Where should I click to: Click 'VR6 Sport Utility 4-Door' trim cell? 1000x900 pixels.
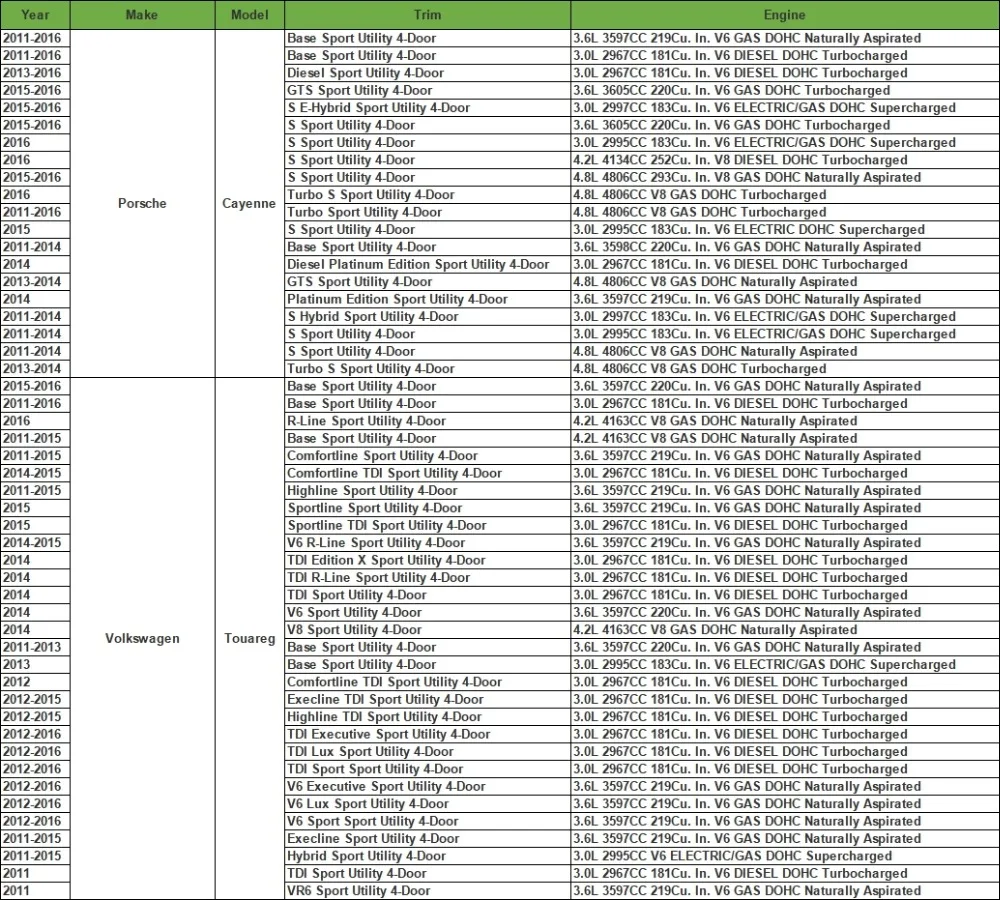tap(427, 890)
